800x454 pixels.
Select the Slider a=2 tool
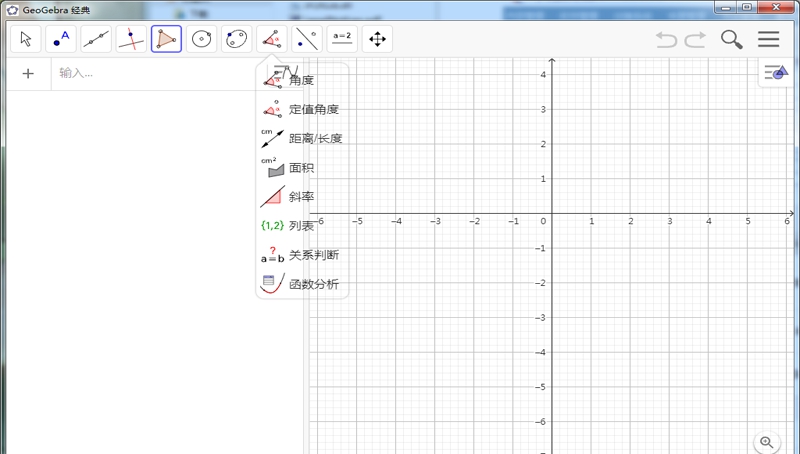click(342, 39)
